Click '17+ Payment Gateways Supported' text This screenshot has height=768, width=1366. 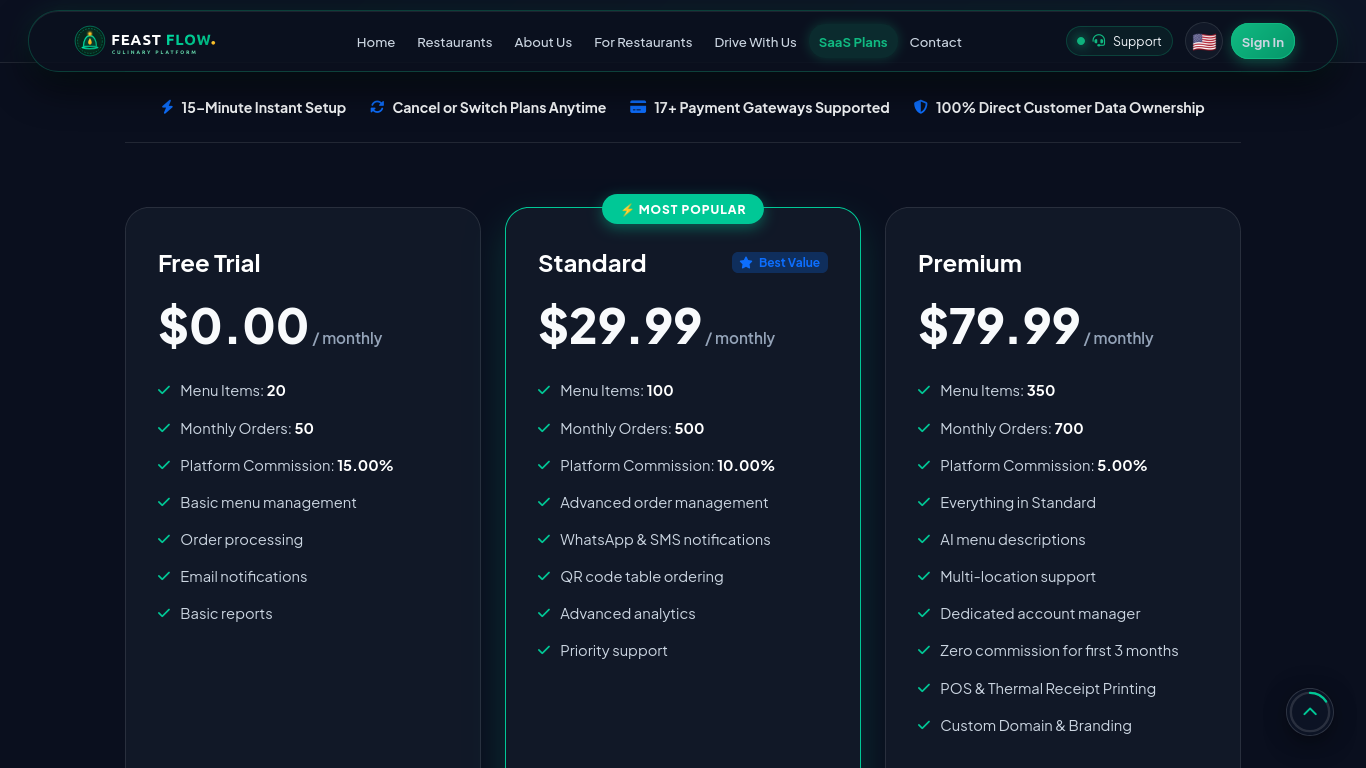[772, 107]
